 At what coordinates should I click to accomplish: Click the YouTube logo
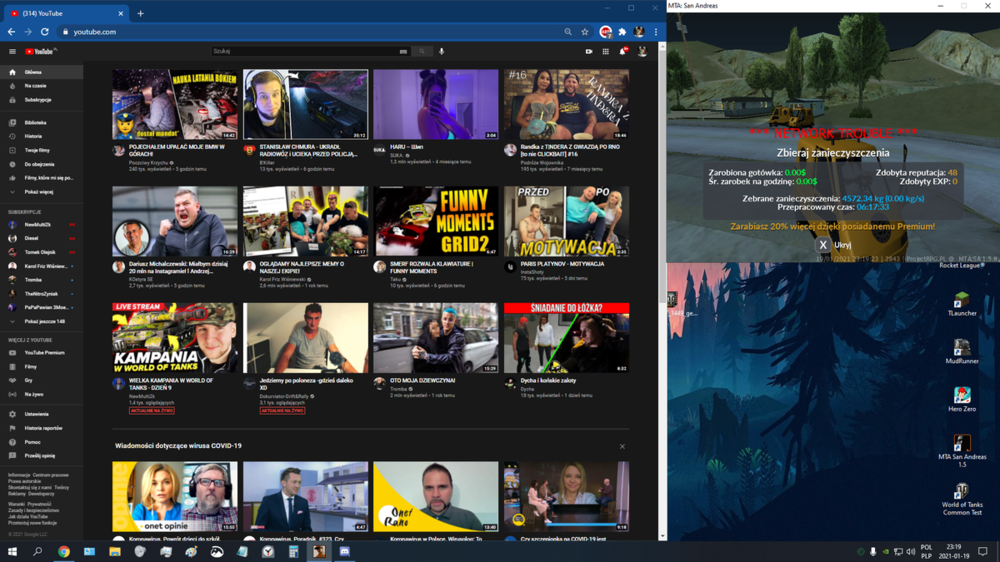pyautogui.click(x=40, y=51)
